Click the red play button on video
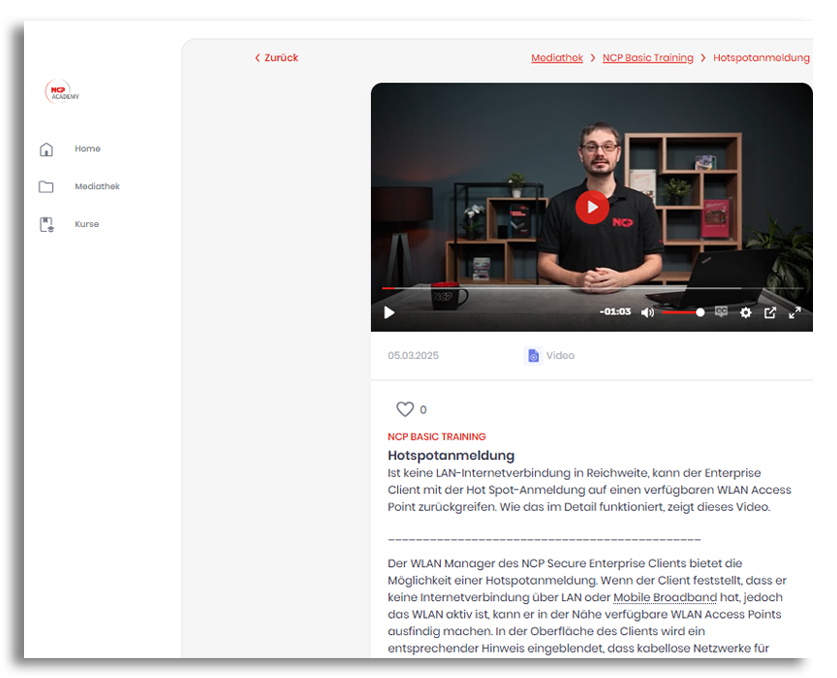The height and width of the screenshot is (678, 837). pyautogui.click(x=592, y=207)
